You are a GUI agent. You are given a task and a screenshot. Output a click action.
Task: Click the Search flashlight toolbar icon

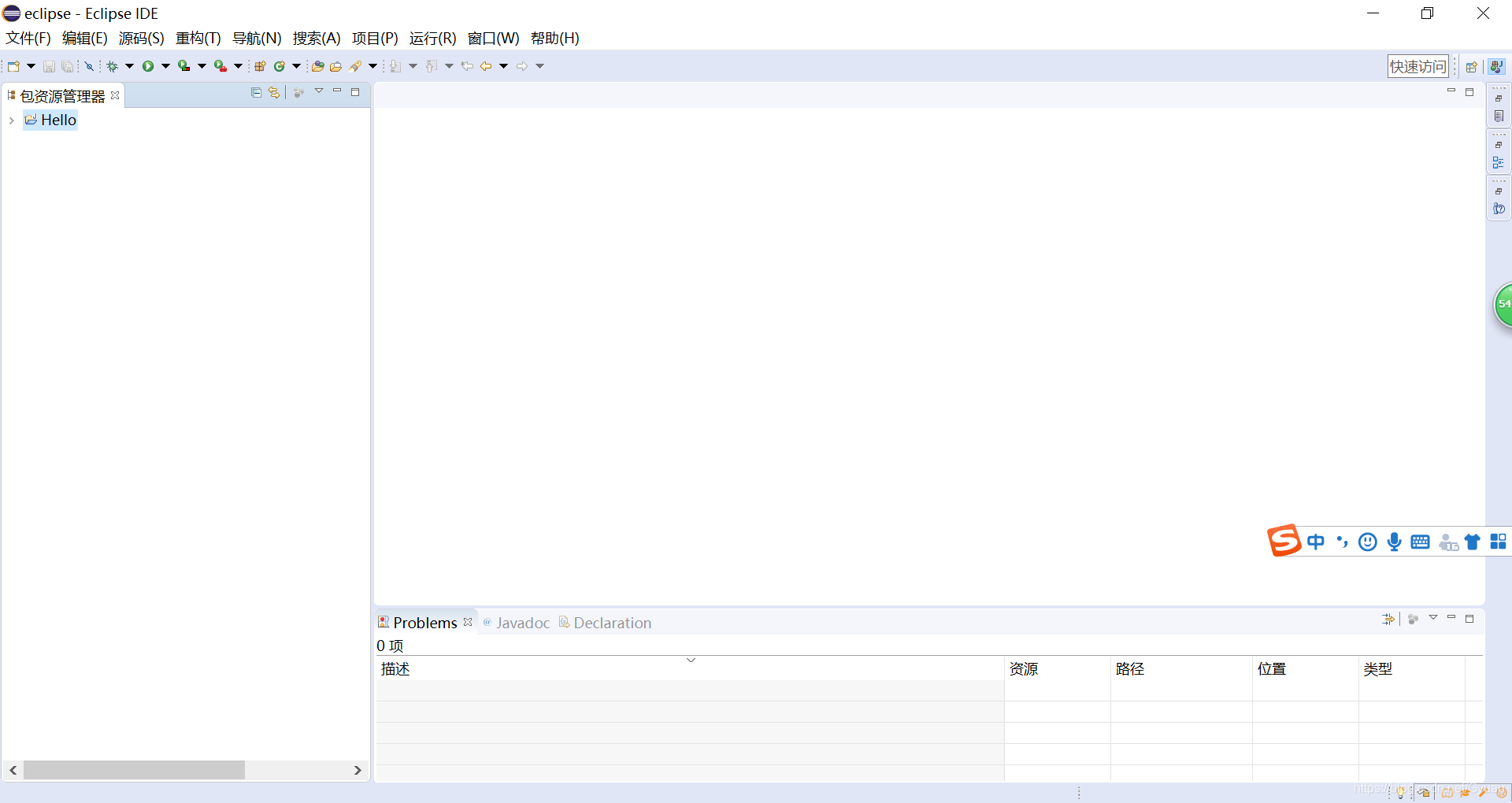click(x=356, y=66)
